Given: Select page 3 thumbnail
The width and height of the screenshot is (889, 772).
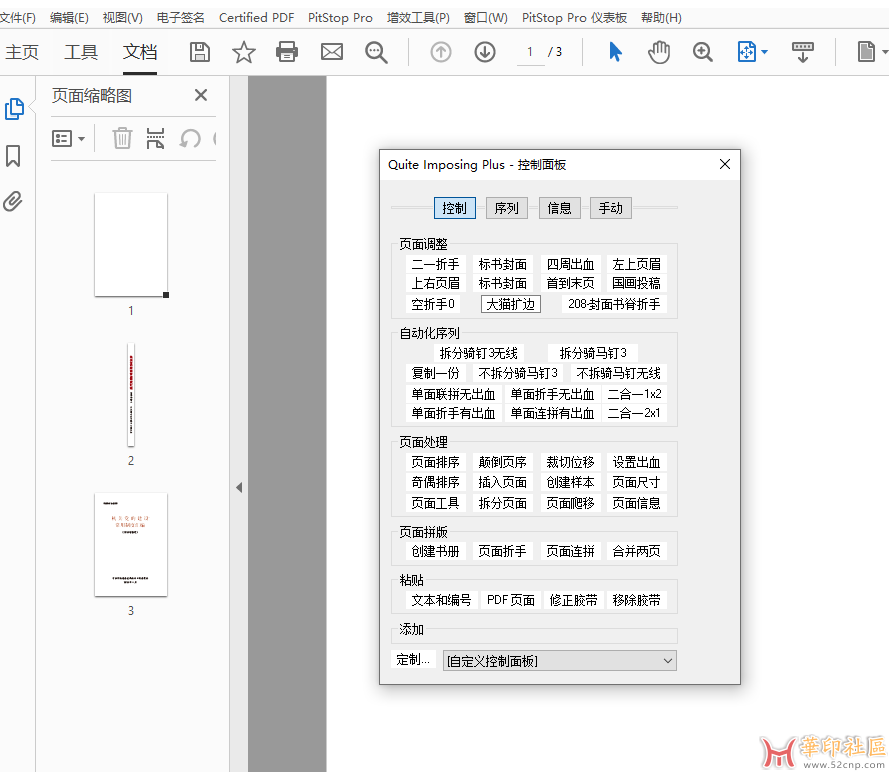Looking at the screenshot, I should click(130, 544).
